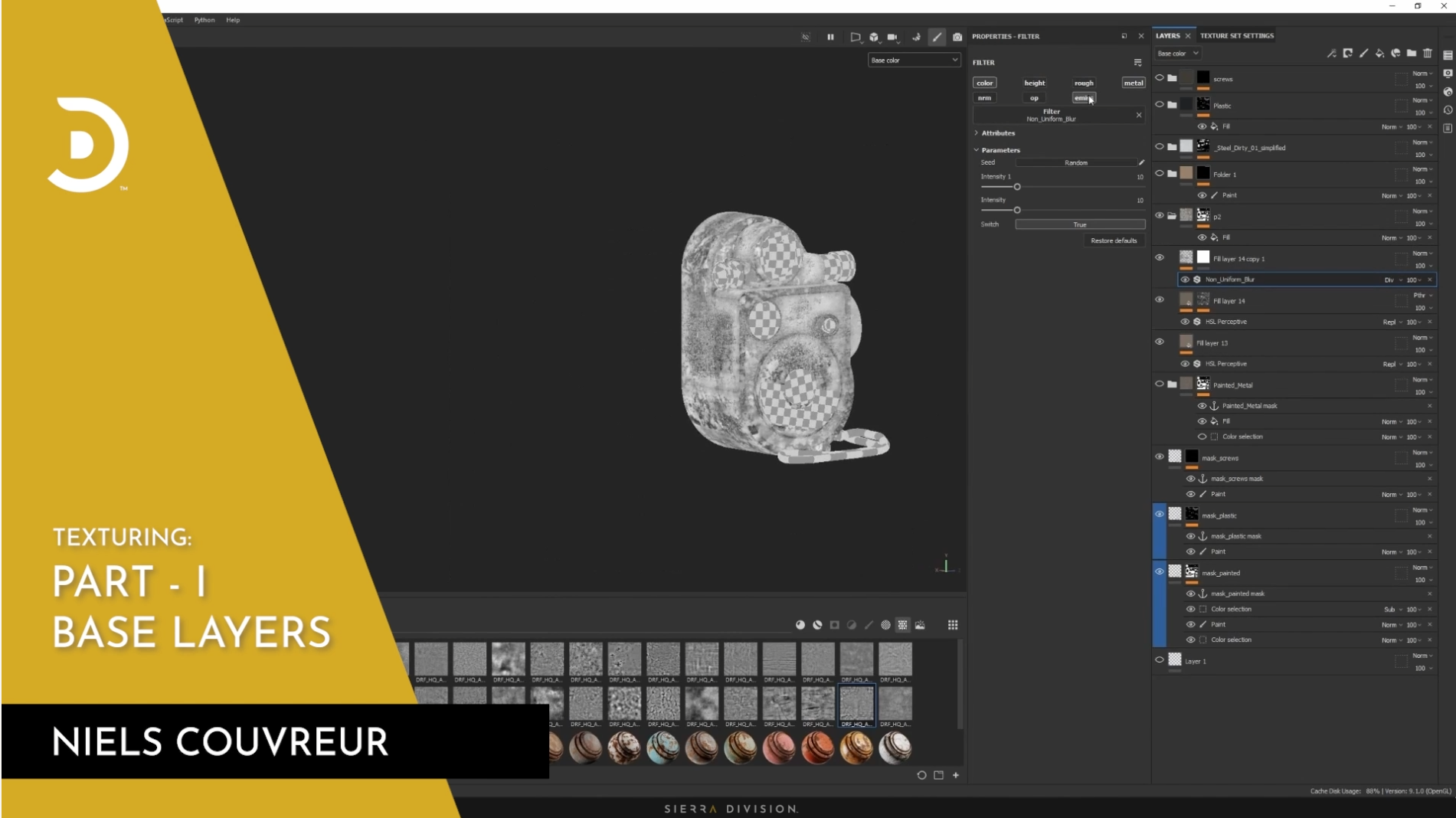Click the Switch True button
This screenshot has width=1456, height=818.
tap(1080, 224)
